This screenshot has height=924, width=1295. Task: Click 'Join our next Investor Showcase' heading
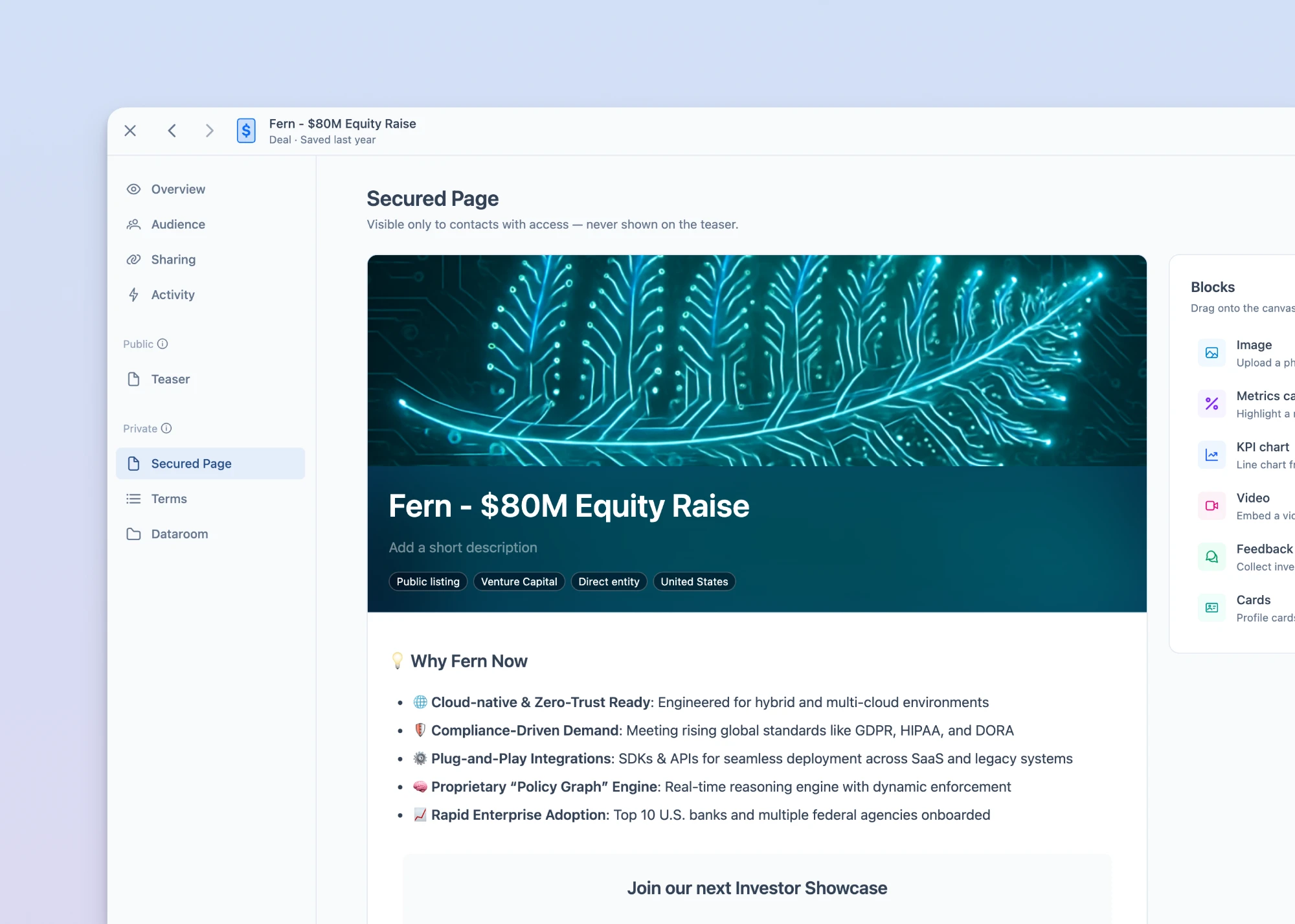pyautogui.click(x=757, y=888)
